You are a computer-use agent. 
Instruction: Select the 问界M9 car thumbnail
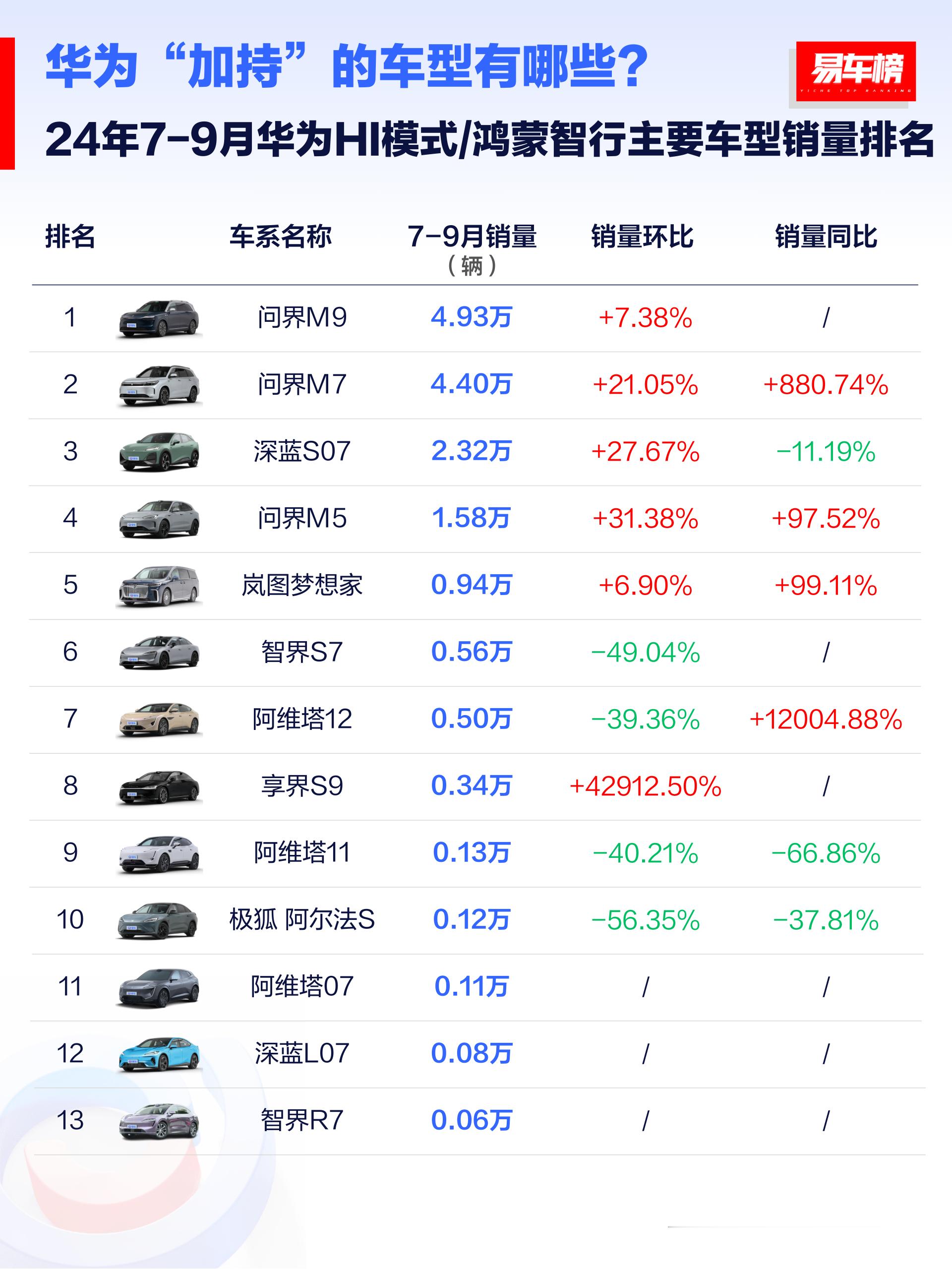(159, 319)
